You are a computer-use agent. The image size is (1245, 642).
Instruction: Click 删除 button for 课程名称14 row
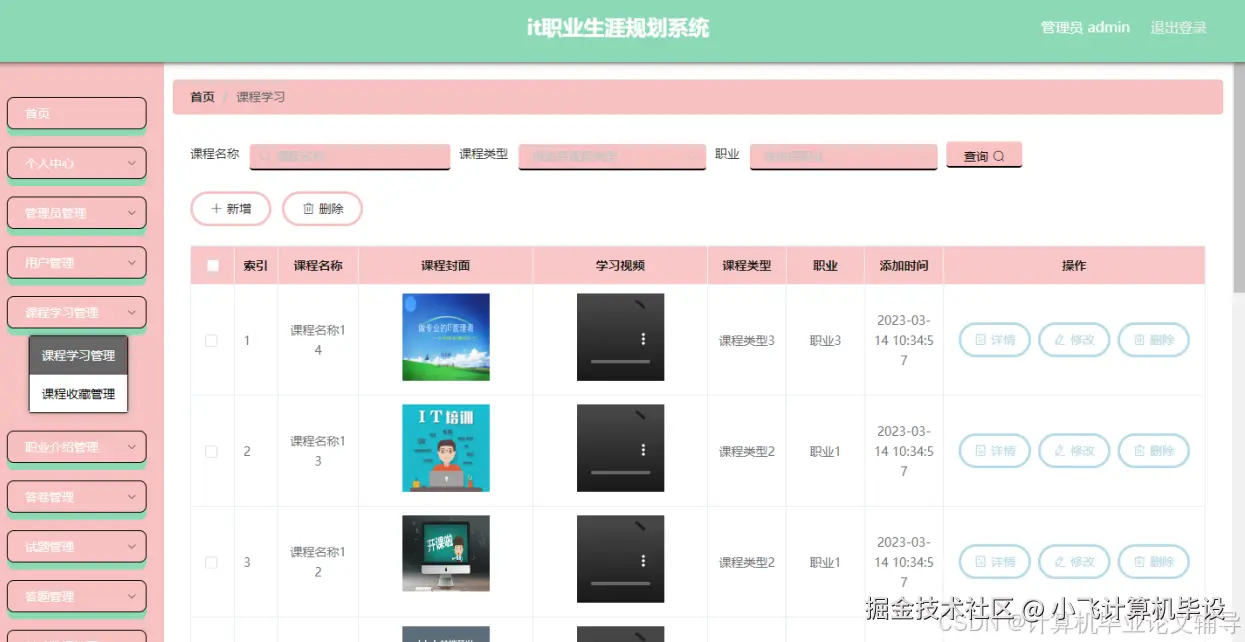point(1153,340)
